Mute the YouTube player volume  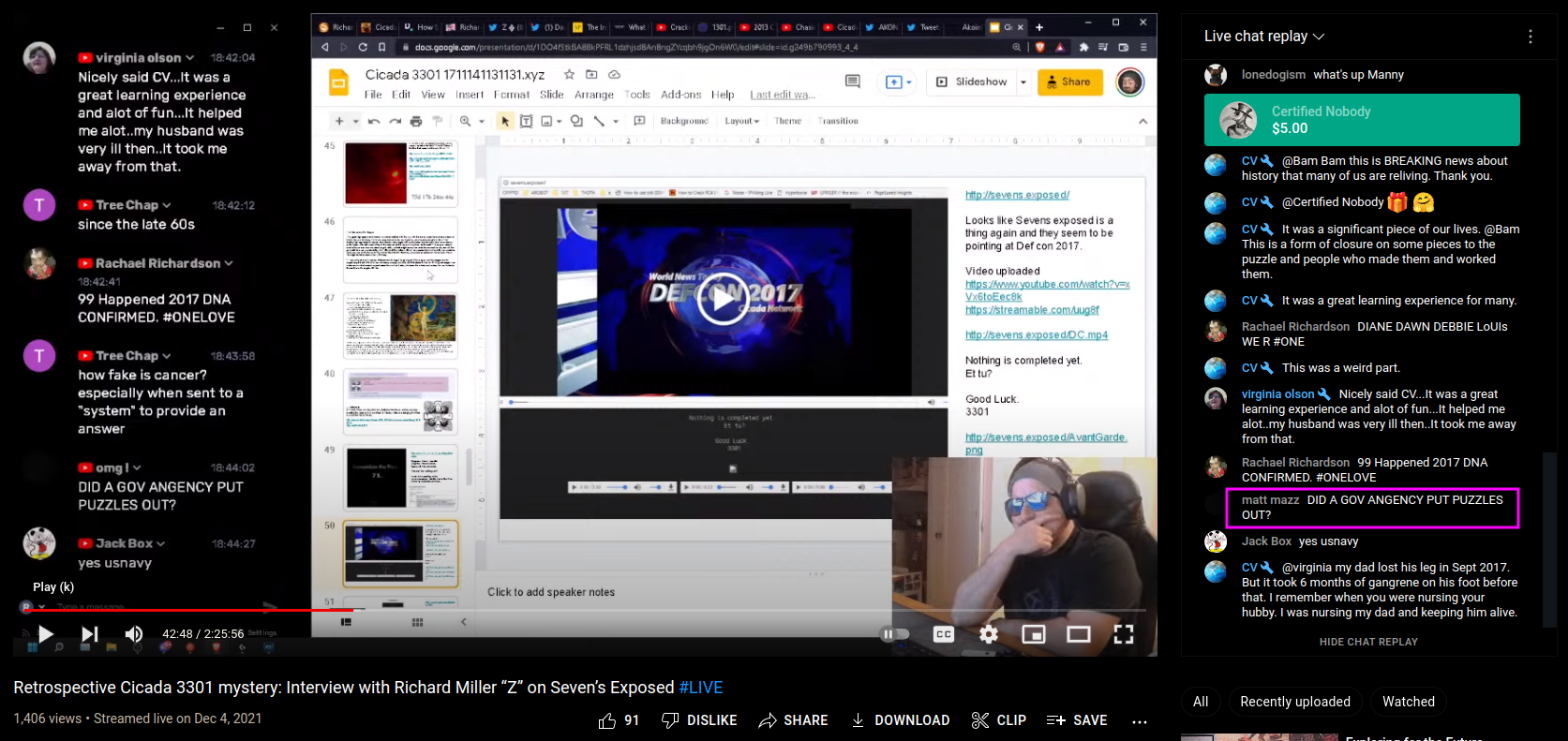click(x=134, y=634)
